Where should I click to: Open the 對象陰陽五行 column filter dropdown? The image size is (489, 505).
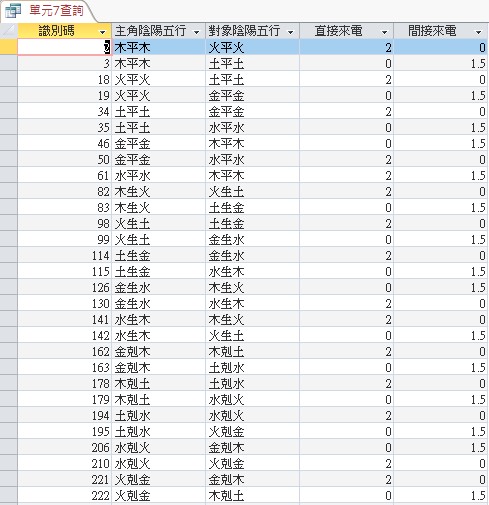(291, 32)
